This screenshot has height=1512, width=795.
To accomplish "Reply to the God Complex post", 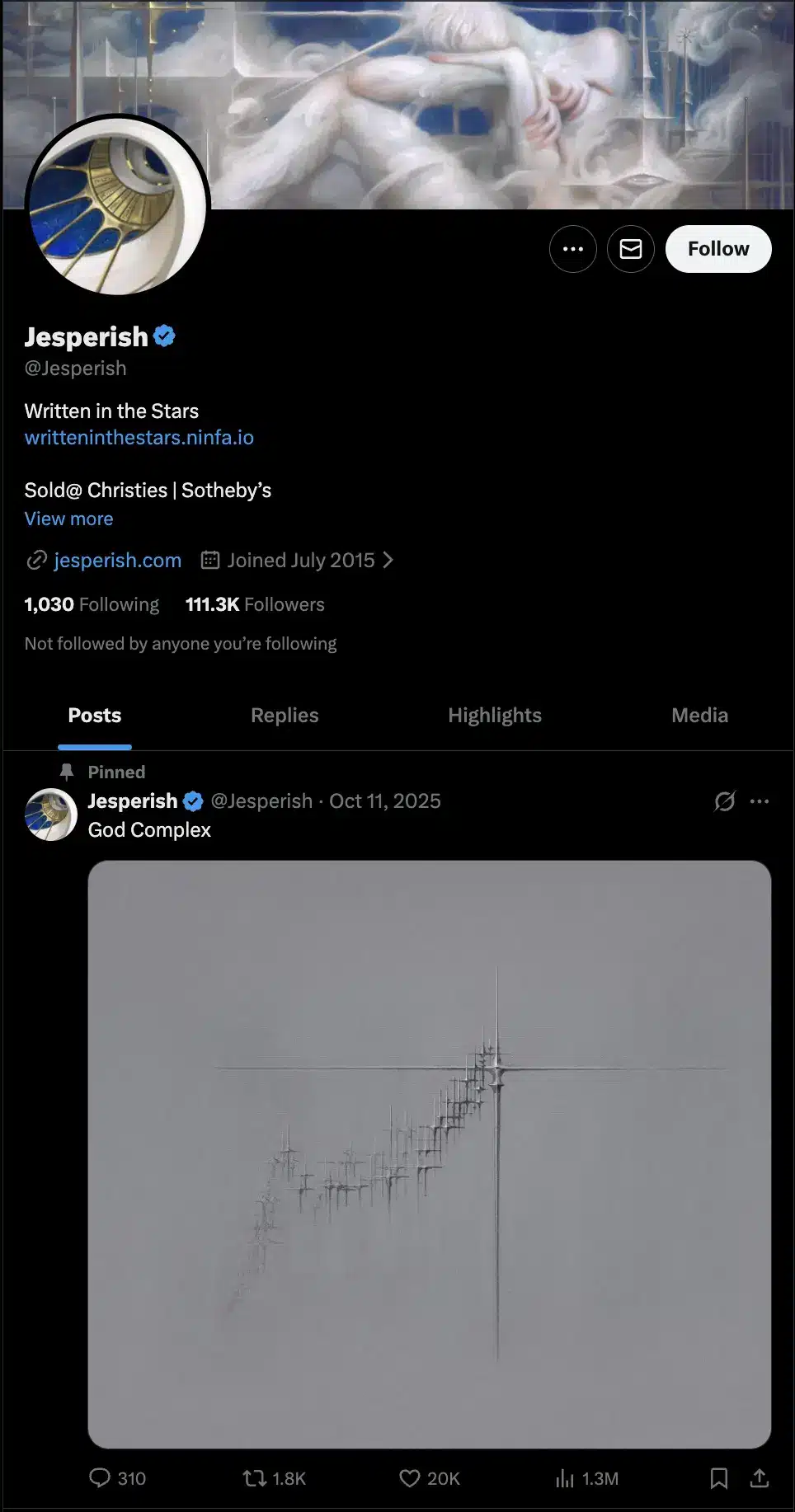I will pyautogui.click(x=101, y=1477).
